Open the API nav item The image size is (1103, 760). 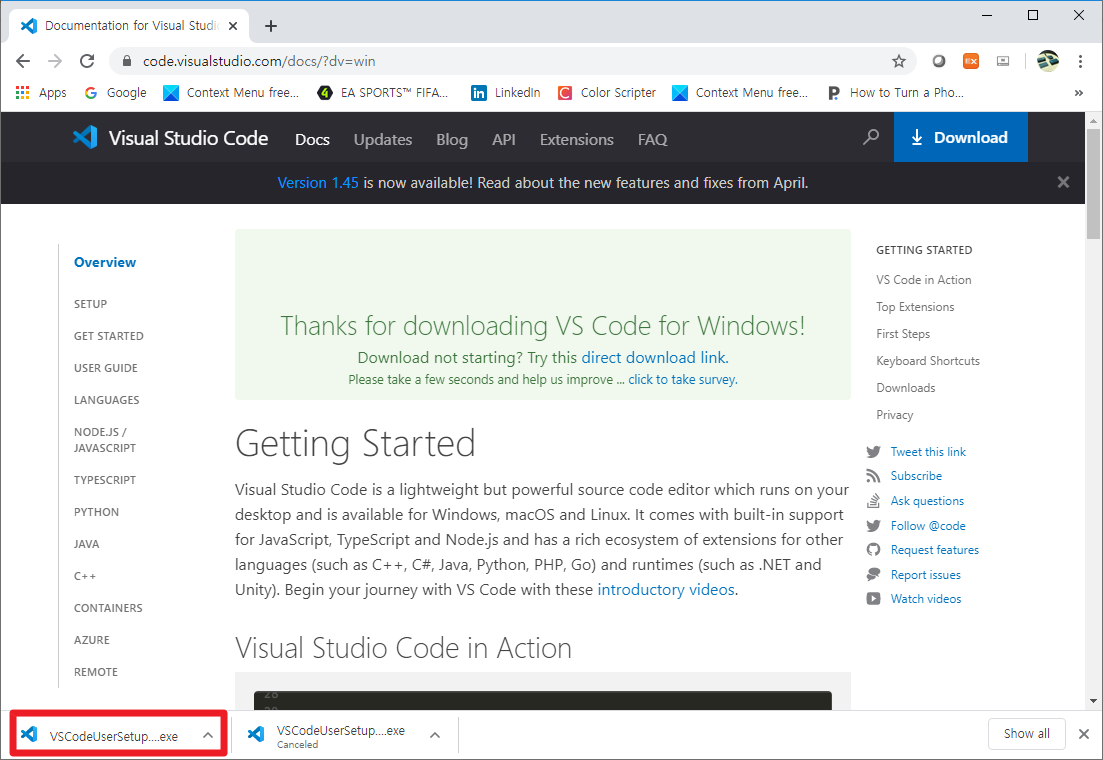pyautogui.click(x=504, y=139)
